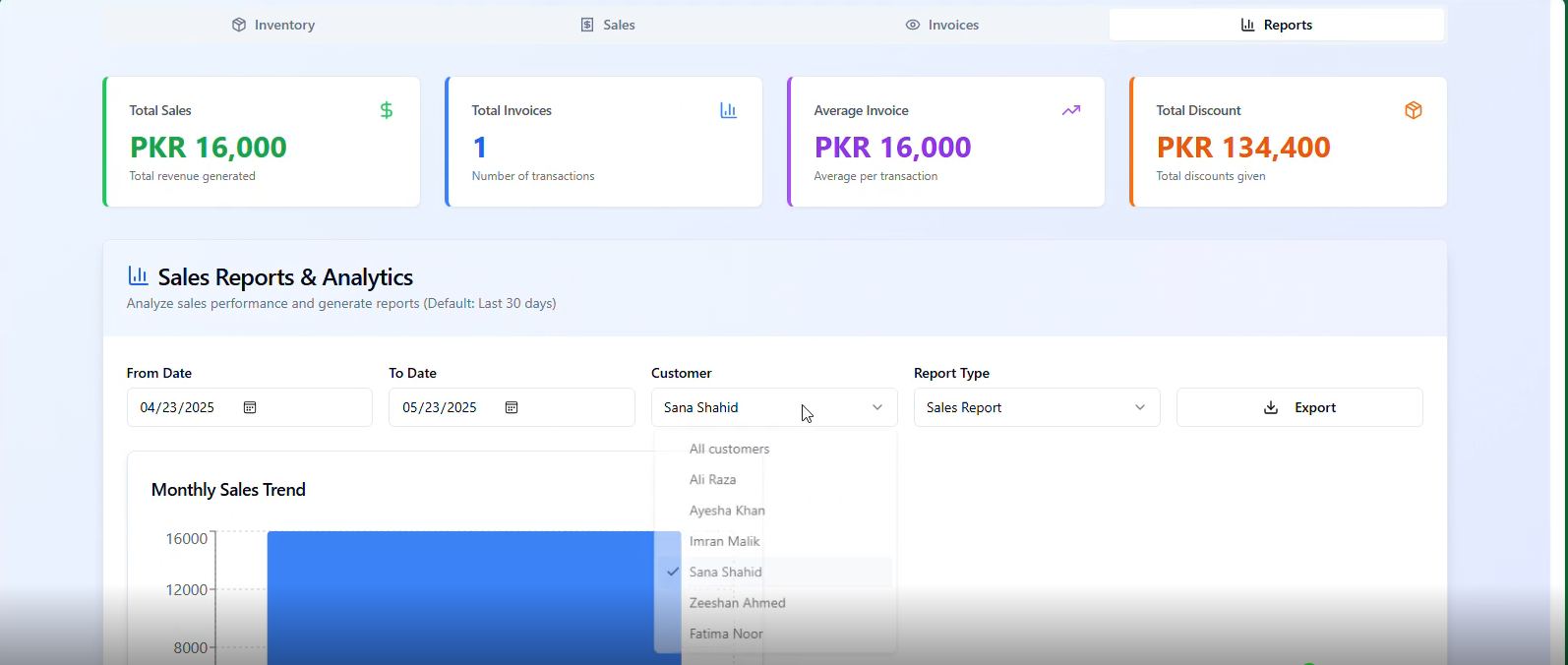Click the checkmark beside Sana Shahid

point(673,572)
